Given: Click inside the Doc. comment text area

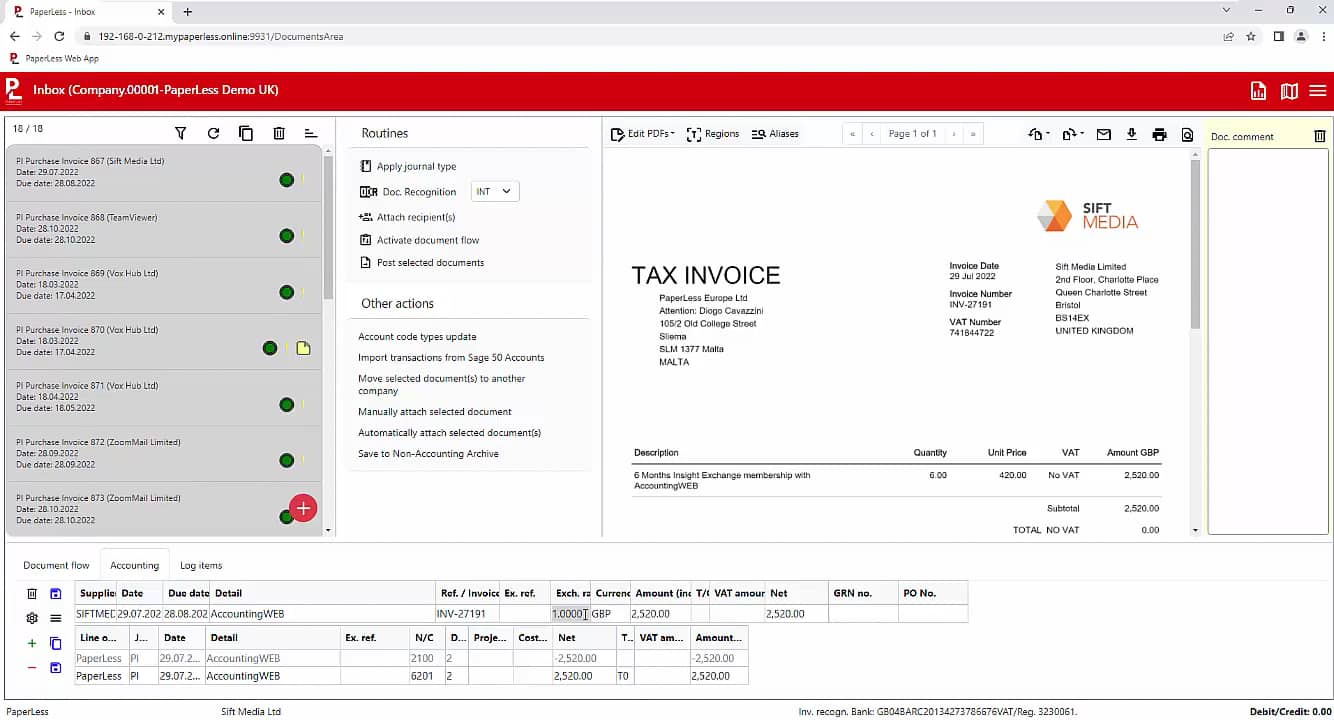Looking at the screenshot, I should 1268,340.
